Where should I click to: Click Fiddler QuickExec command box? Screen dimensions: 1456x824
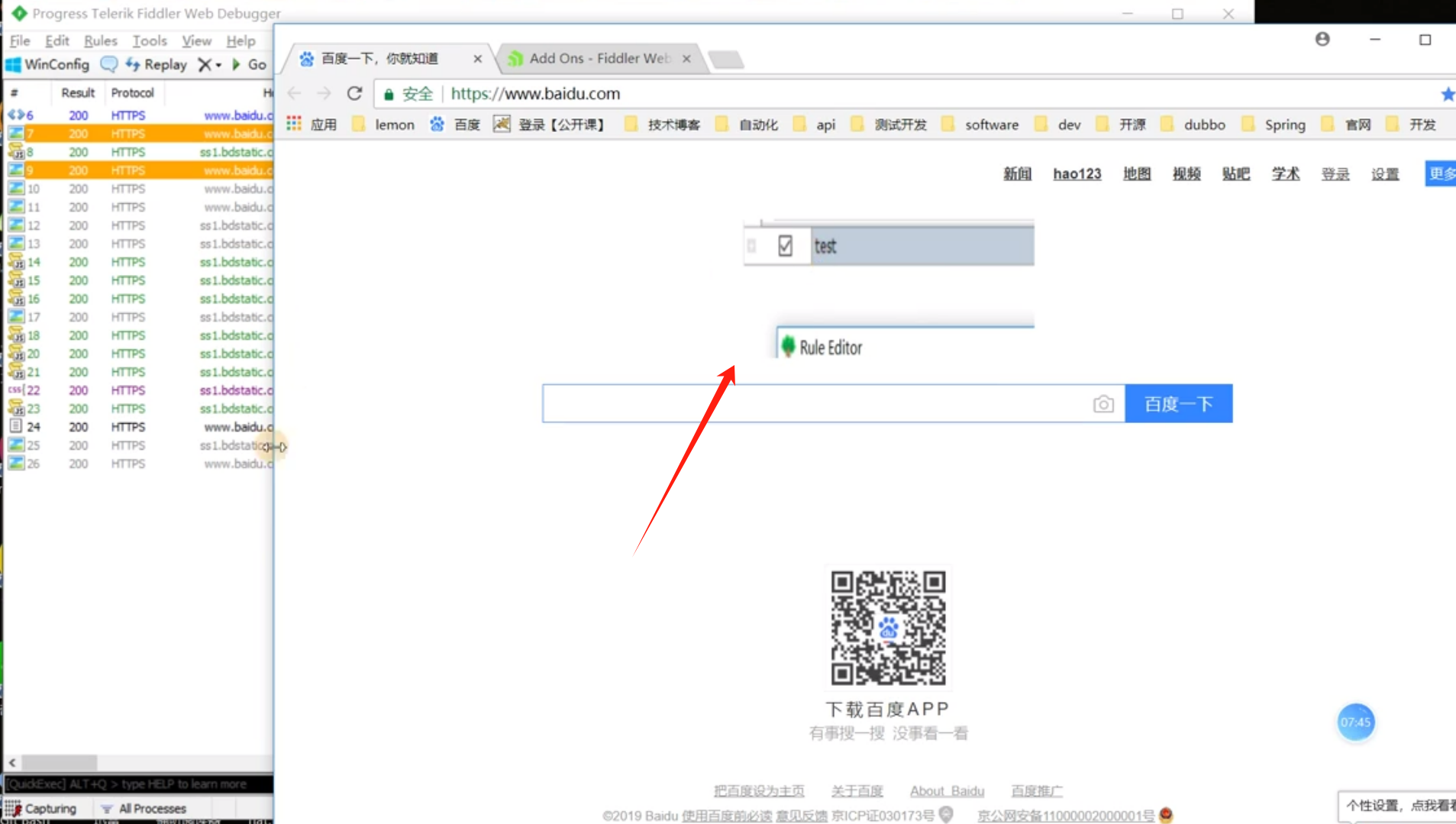tap(139, 784)
